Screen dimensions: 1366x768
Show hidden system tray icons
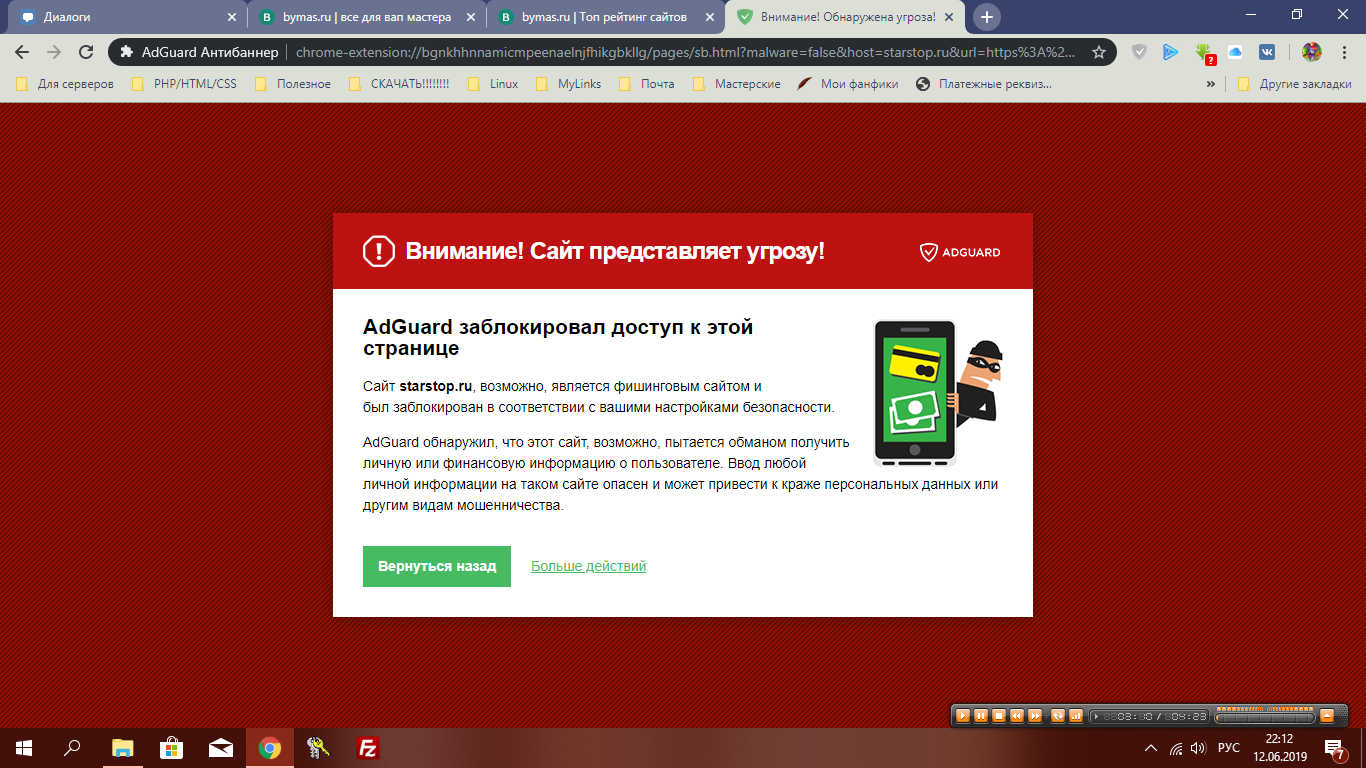tap(1150, 748)
